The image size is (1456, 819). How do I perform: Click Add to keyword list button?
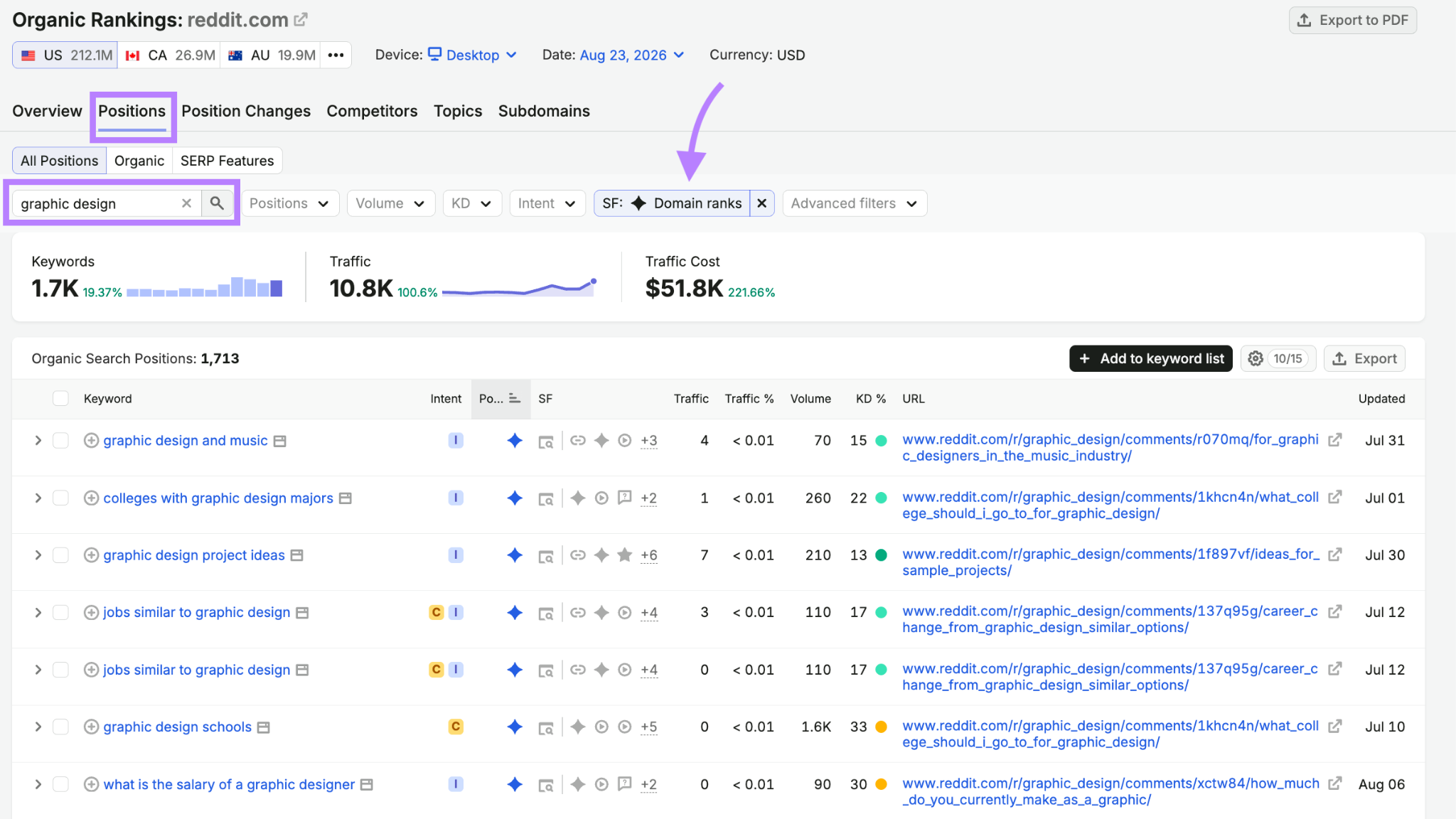click(1151, 358)
